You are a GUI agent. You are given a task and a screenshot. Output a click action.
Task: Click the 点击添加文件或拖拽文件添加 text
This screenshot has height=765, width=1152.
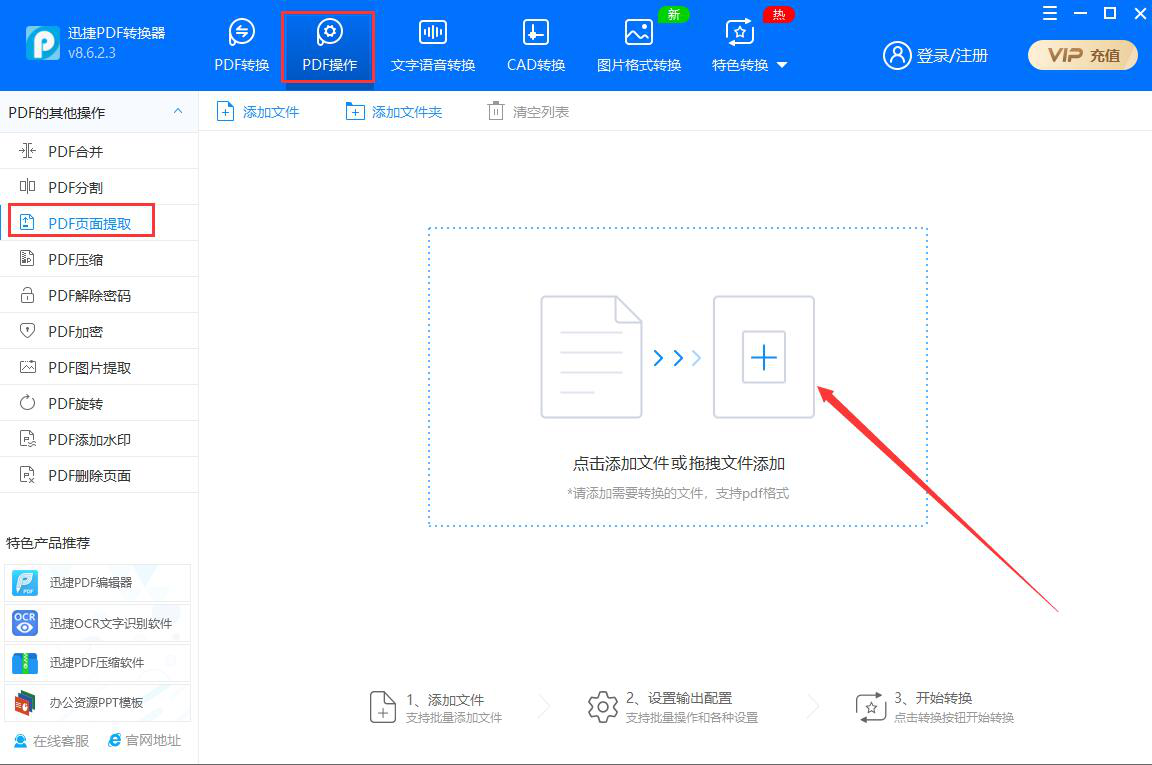point(678,464)
